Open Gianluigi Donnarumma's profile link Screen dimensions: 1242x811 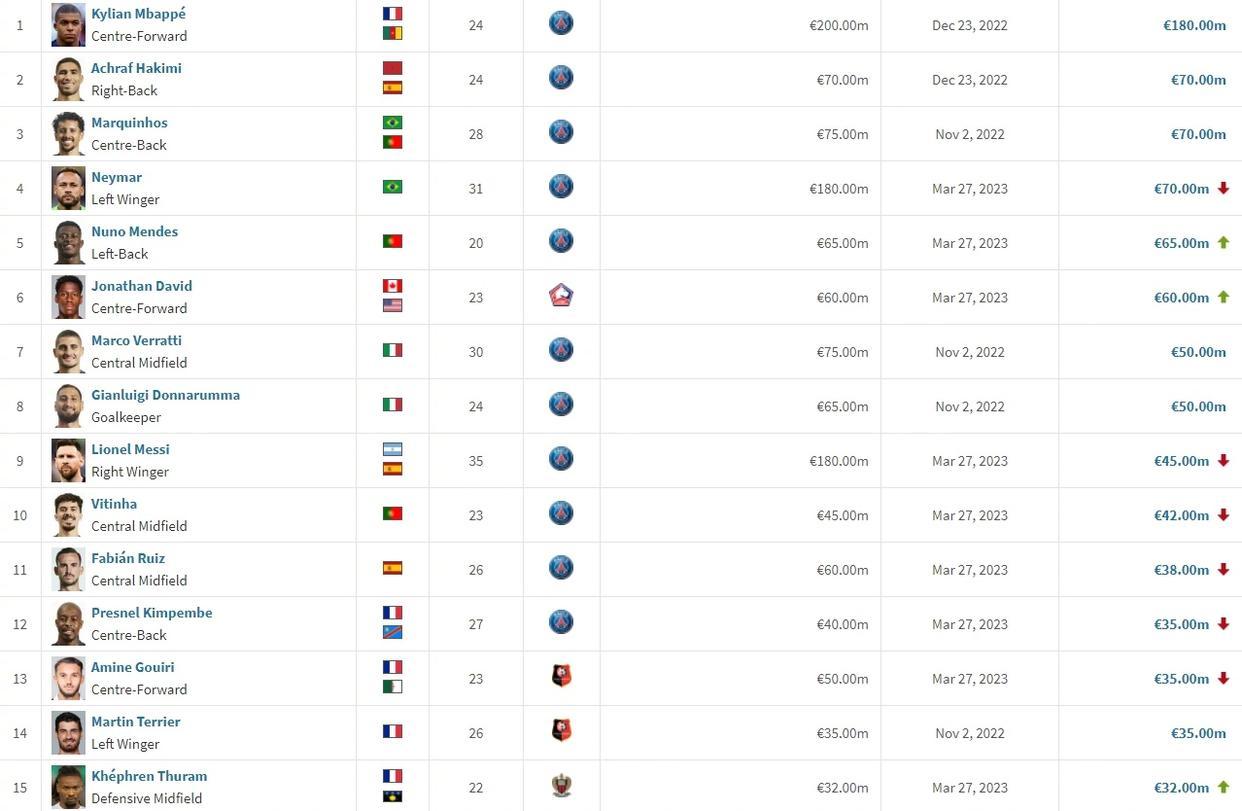click(165, 395)
